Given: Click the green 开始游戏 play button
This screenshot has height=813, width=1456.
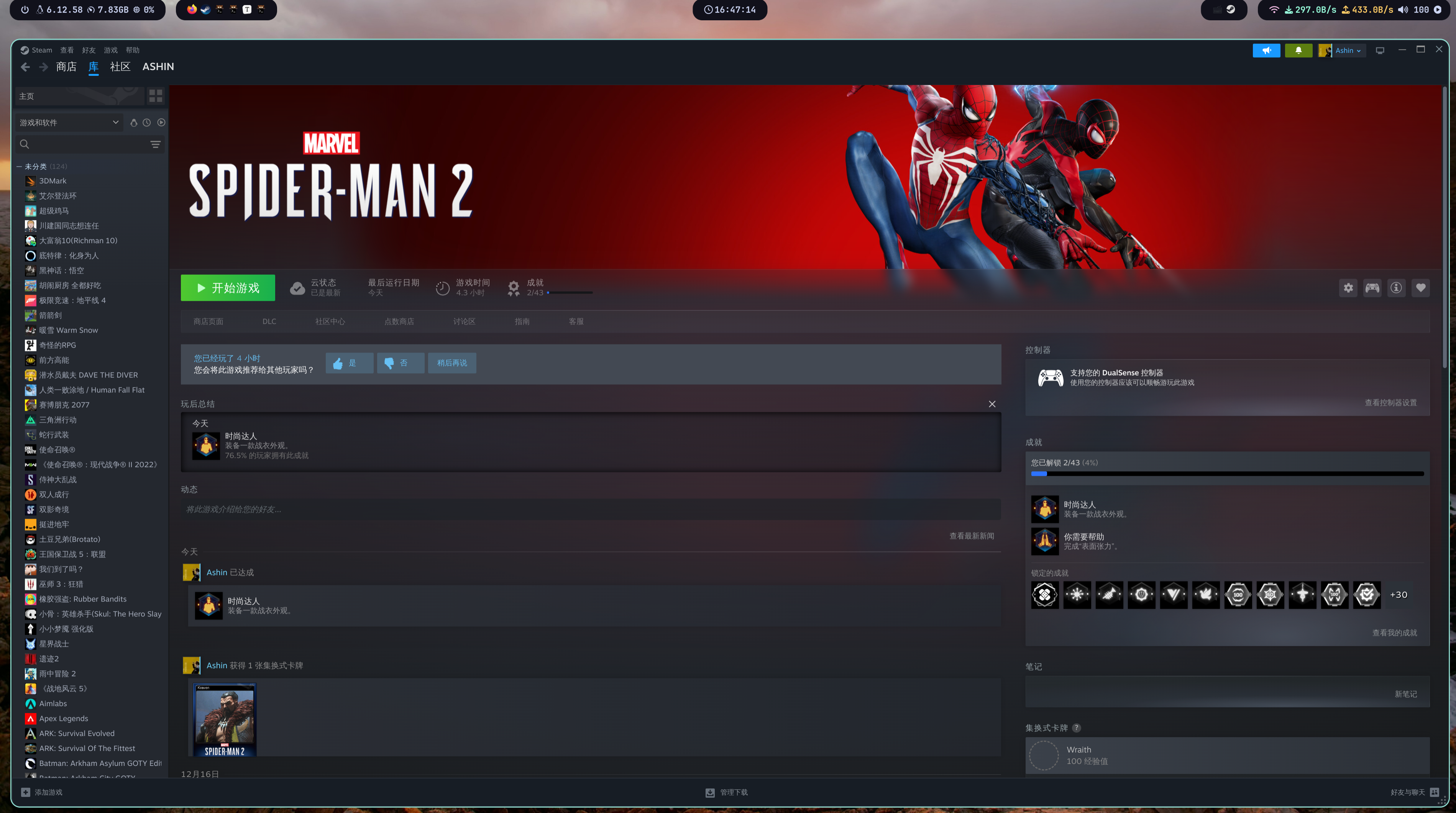Looking at the screenshot, I should pos(228,288).
